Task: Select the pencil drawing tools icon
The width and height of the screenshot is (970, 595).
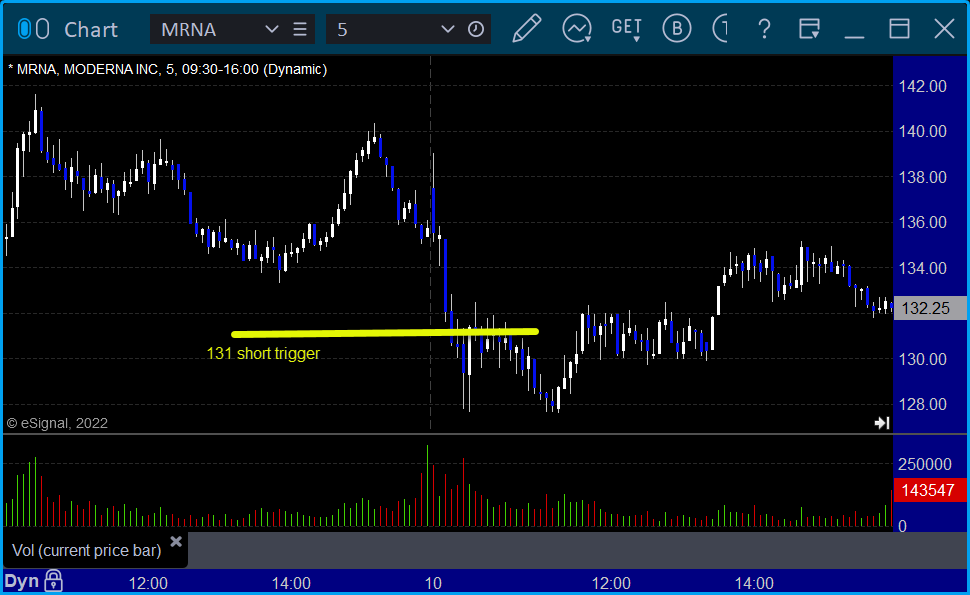Action: click(x=527, y=28)
